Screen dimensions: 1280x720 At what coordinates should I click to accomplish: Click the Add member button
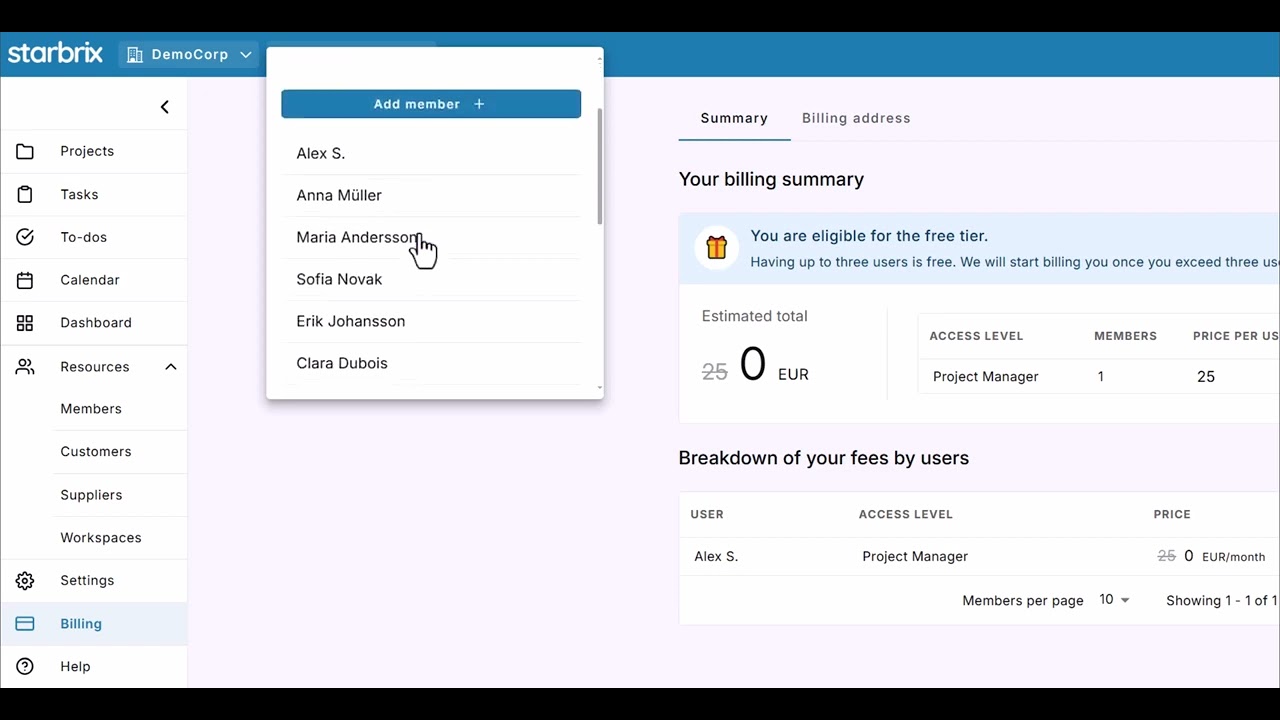[x=431, y=104]
